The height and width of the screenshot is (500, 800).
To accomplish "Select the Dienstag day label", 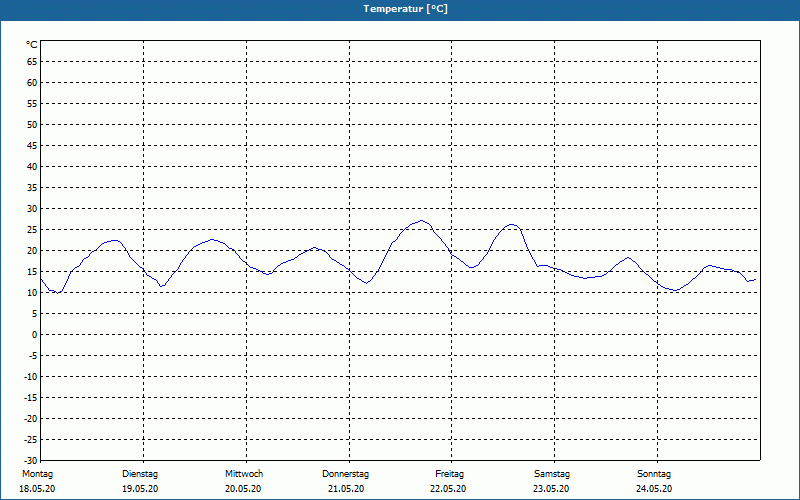I will coord(140,474).
